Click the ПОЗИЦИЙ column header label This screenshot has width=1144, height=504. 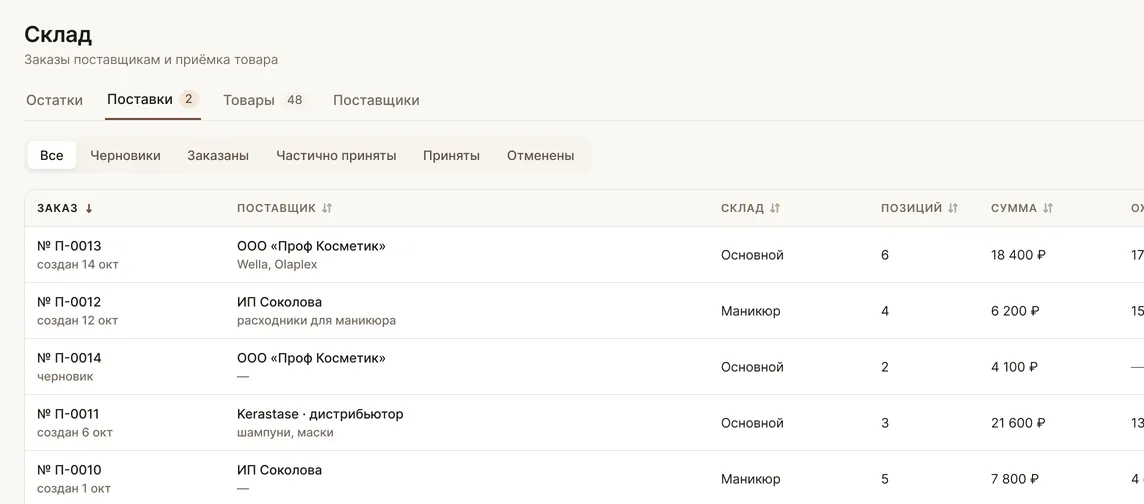point(911,209)
